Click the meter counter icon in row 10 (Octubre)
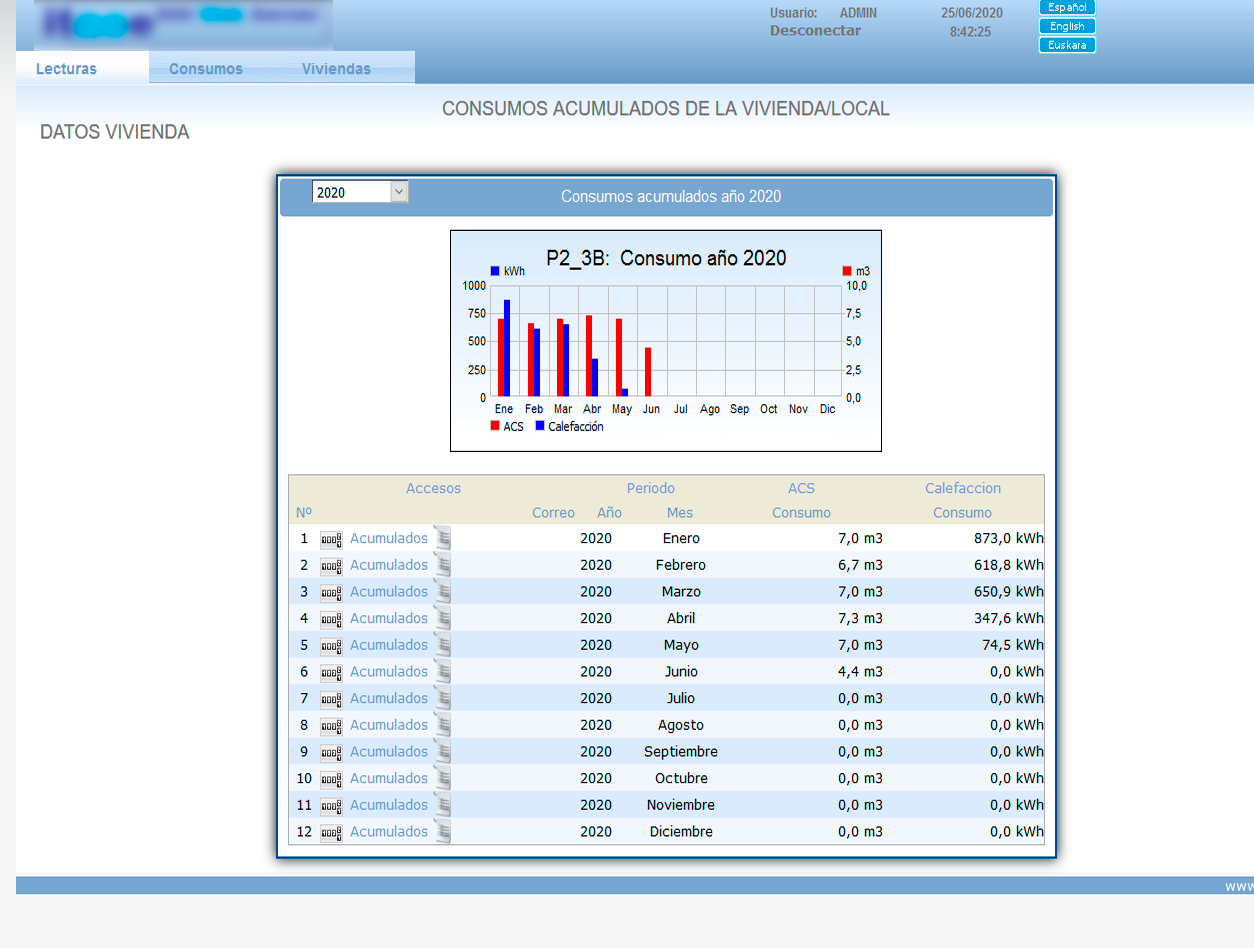This screenshot has height=948, width=1254. click(x=331, y=779)
